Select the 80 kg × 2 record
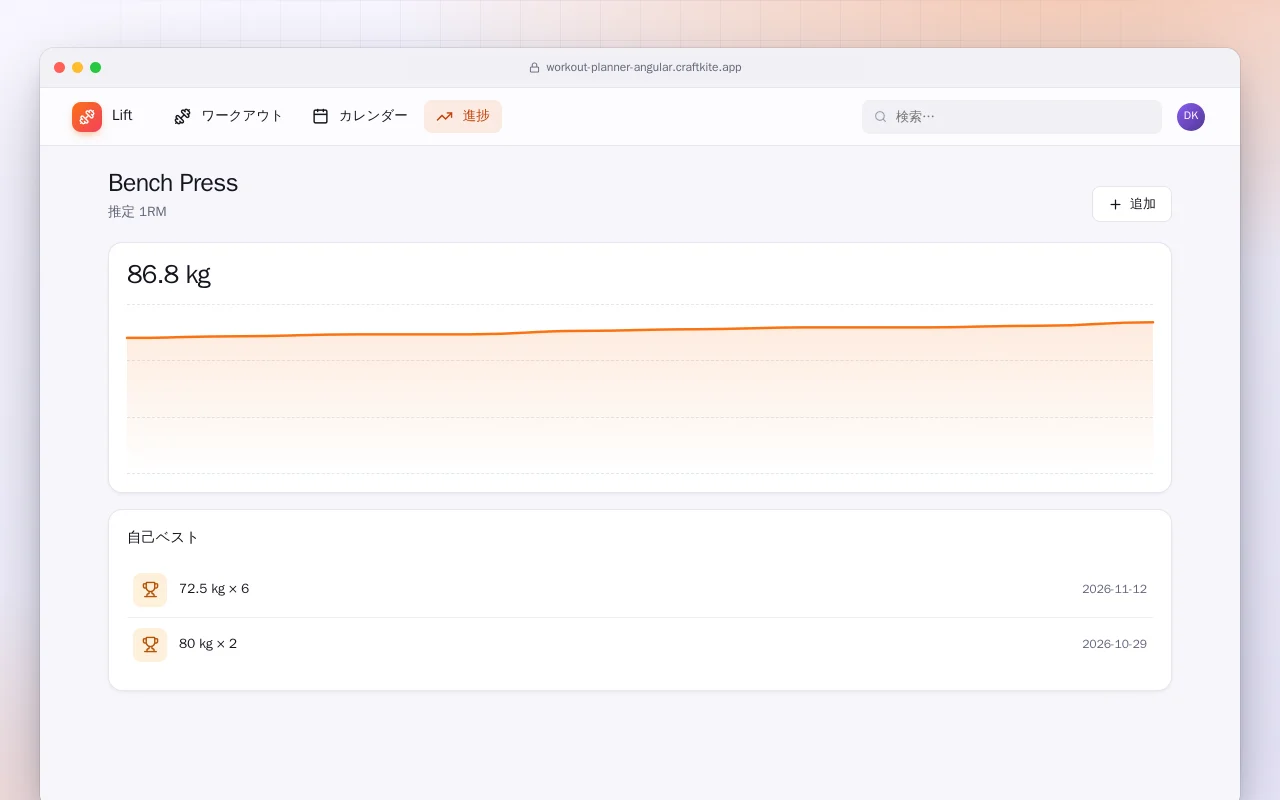Screen dimensions: 1280x800 point(640,645)
